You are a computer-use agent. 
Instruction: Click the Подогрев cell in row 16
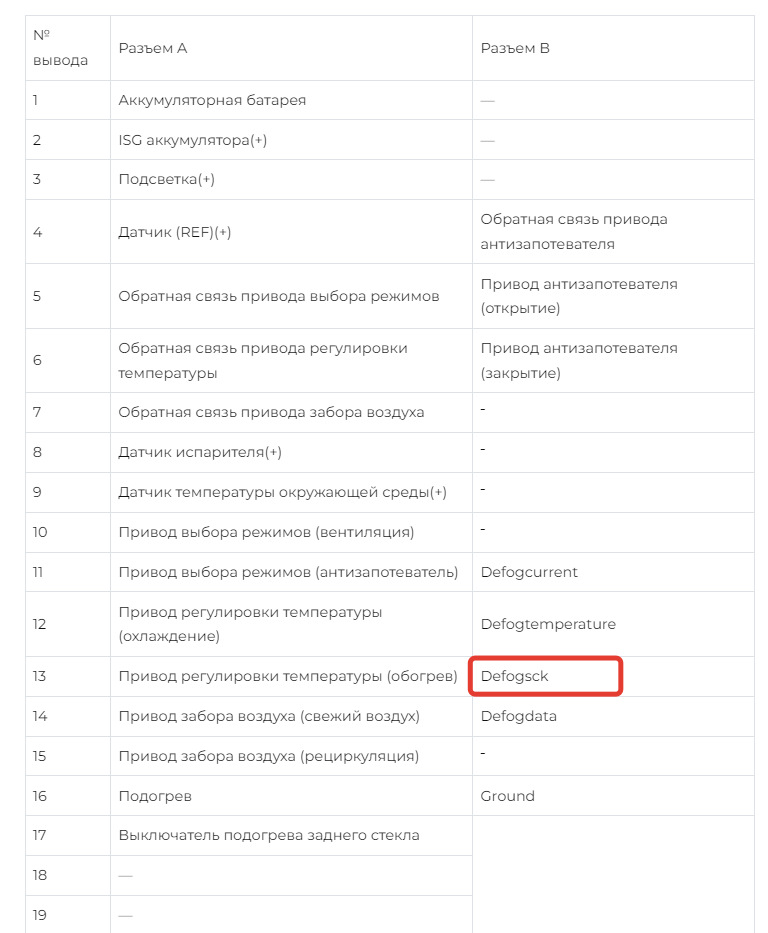tap(155, 796)
